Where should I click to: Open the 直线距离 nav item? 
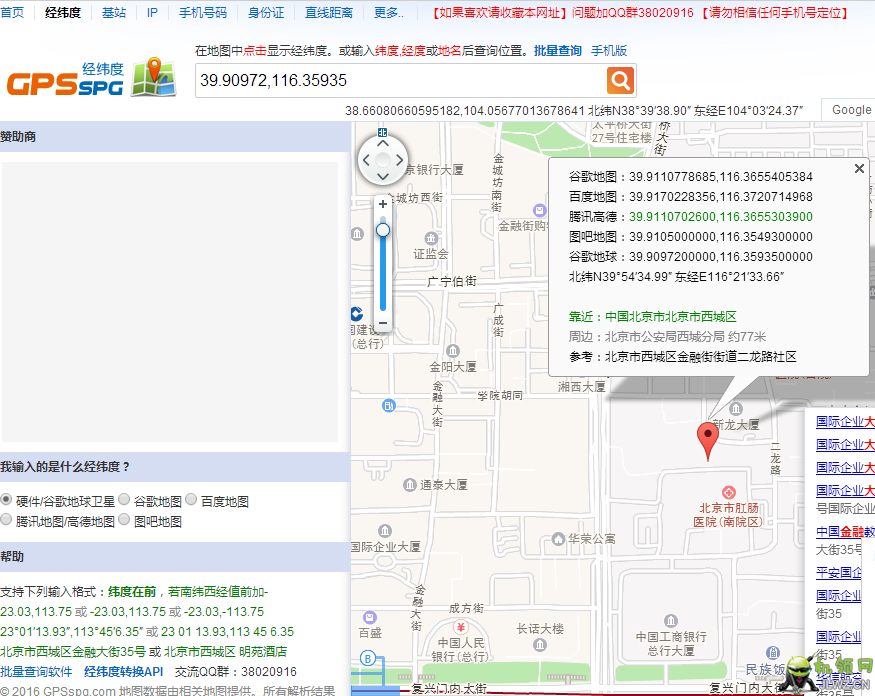tap(329, 12)
